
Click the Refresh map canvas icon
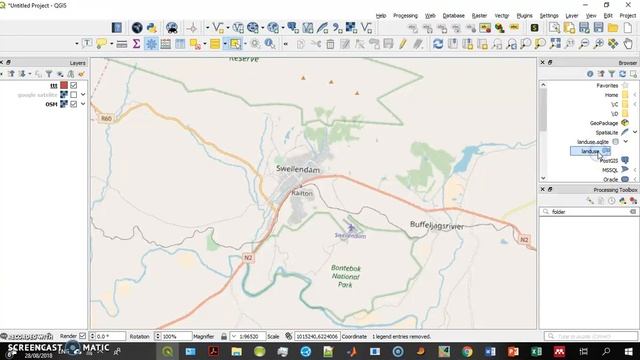click(x=438, y=44)
